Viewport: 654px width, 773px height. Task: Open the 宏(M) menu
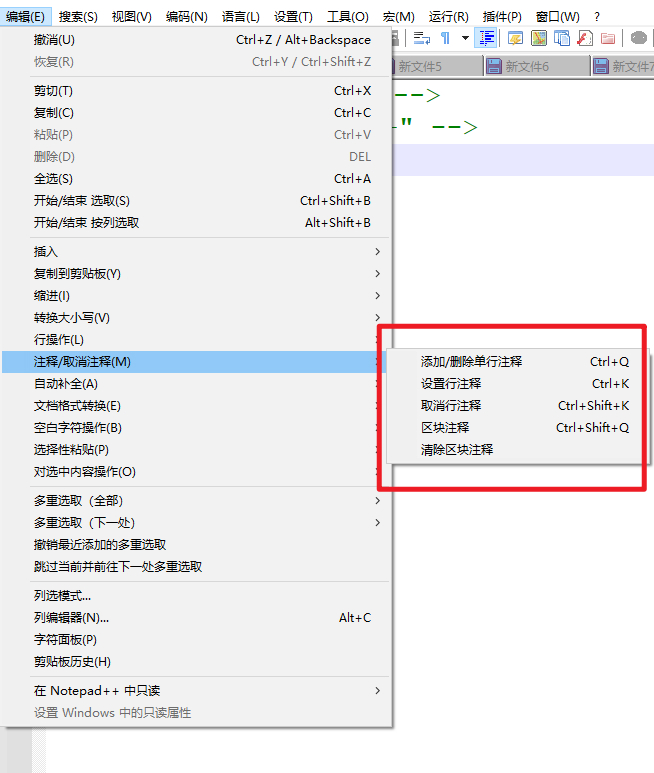coord(398,17)
